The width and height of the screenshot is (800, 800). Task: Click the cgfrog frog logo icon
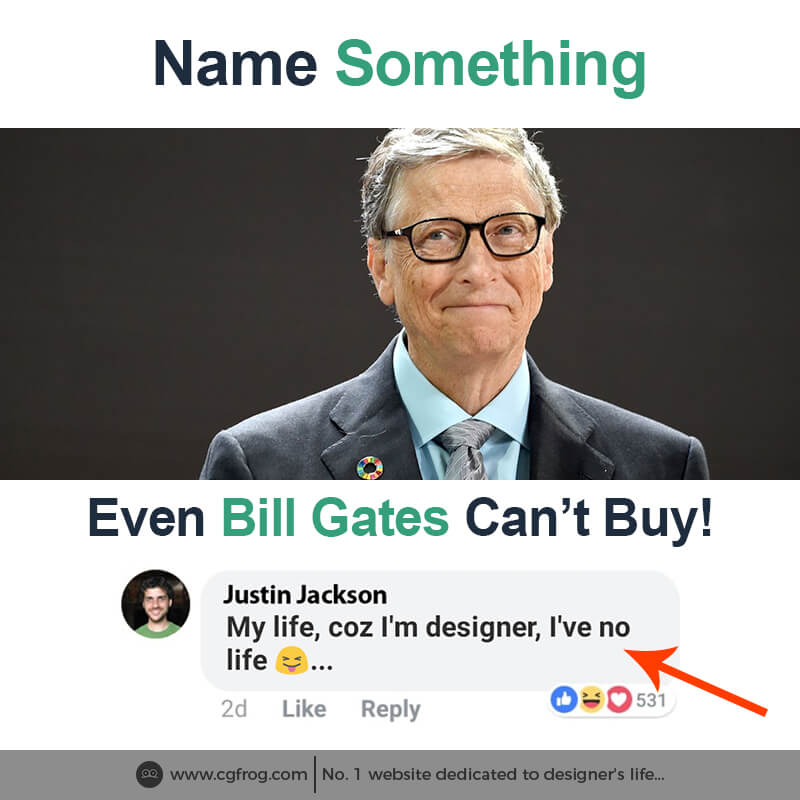pos(149,774)
